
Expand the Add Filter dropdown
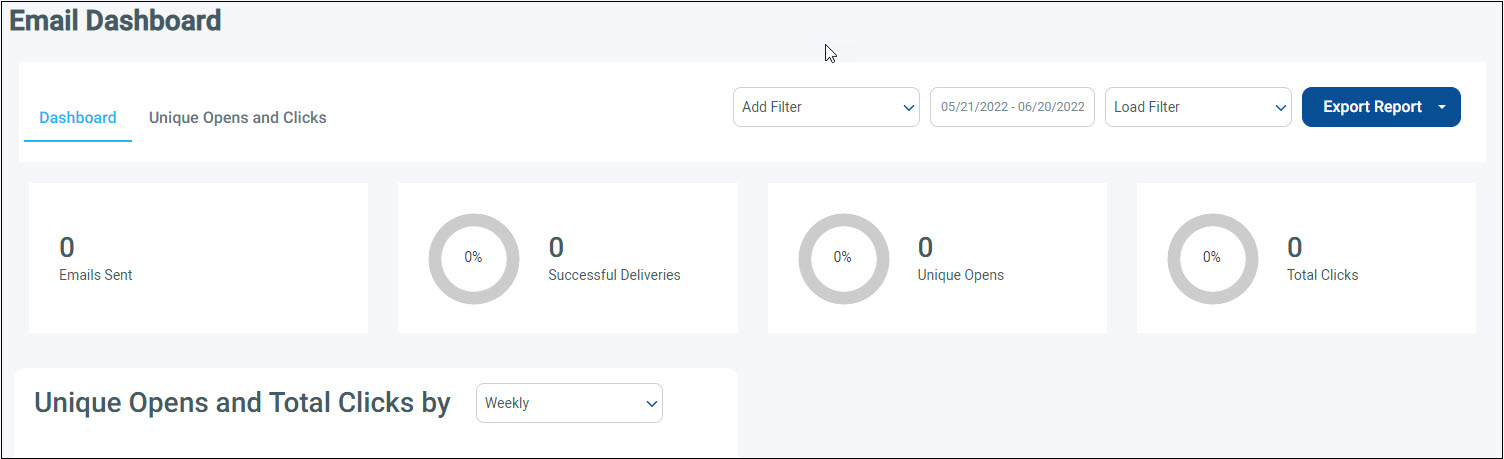[826, 107]
